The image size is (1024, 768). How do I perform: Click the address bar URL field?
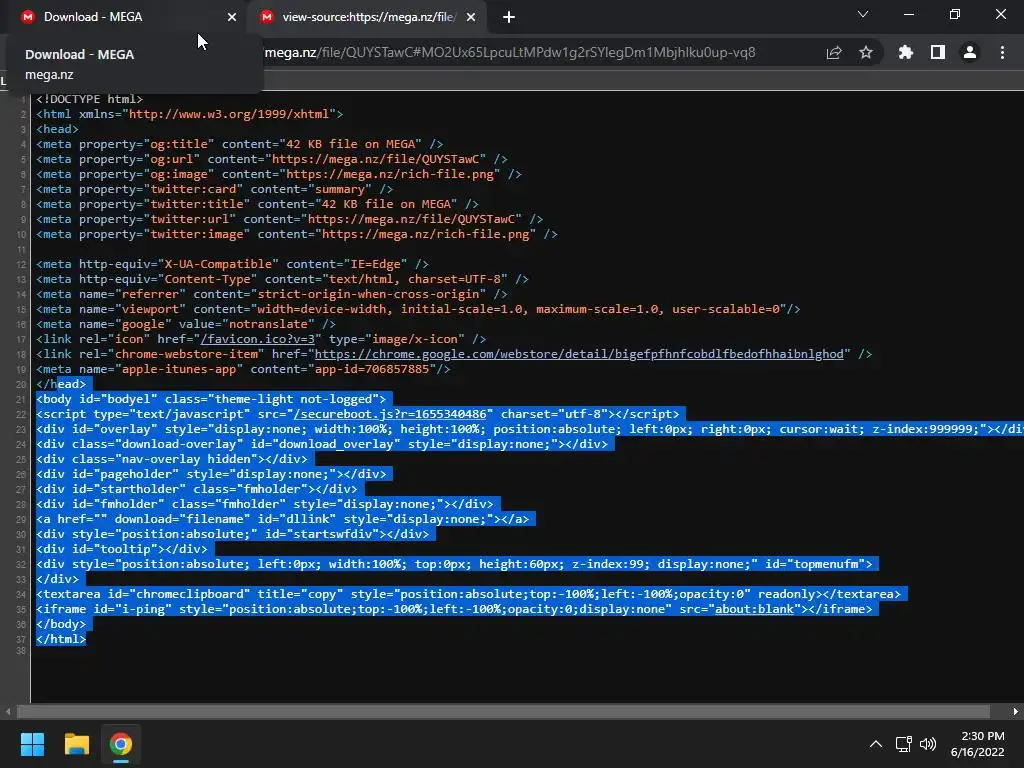pos(509,53)
